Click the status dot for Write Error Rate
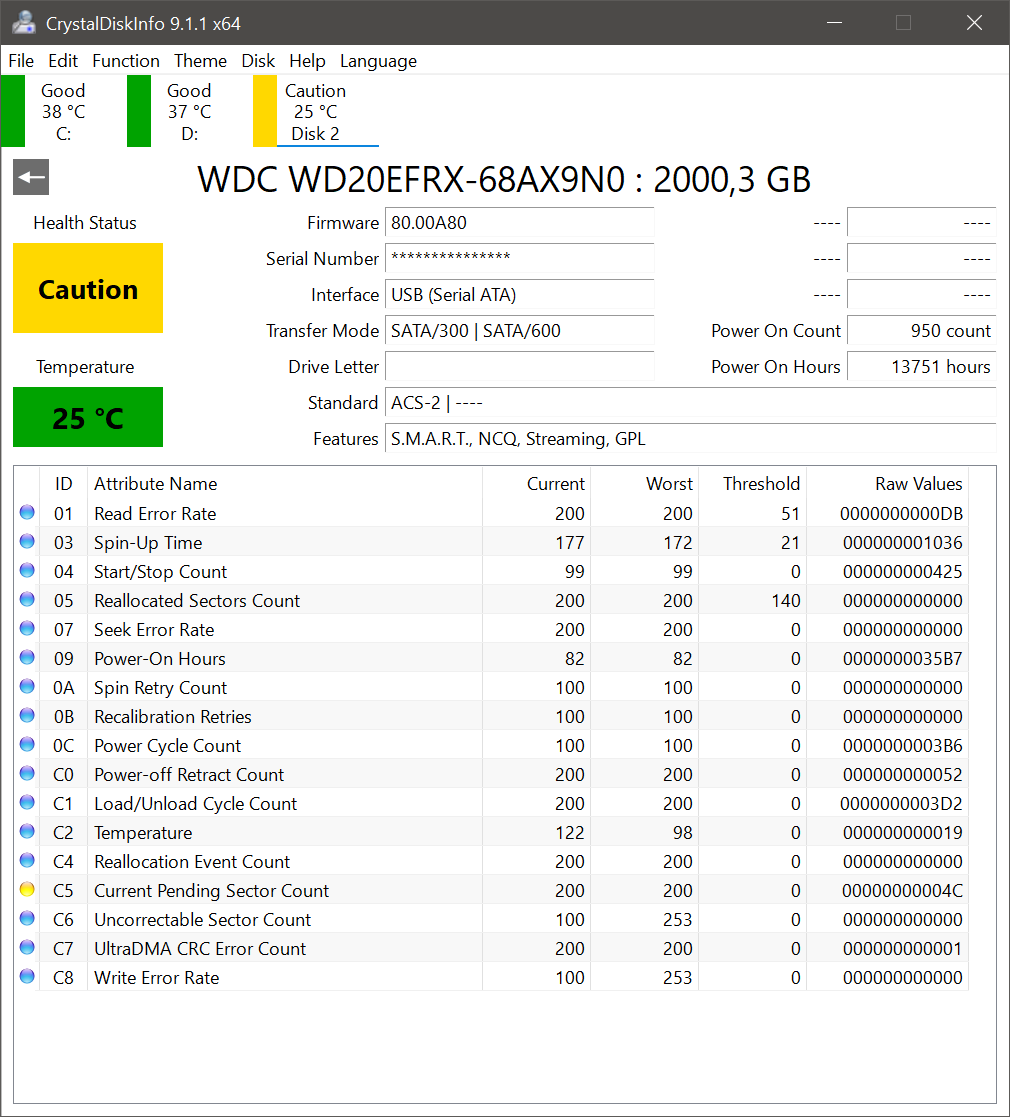The image size is (1010, 1117). 27,976
